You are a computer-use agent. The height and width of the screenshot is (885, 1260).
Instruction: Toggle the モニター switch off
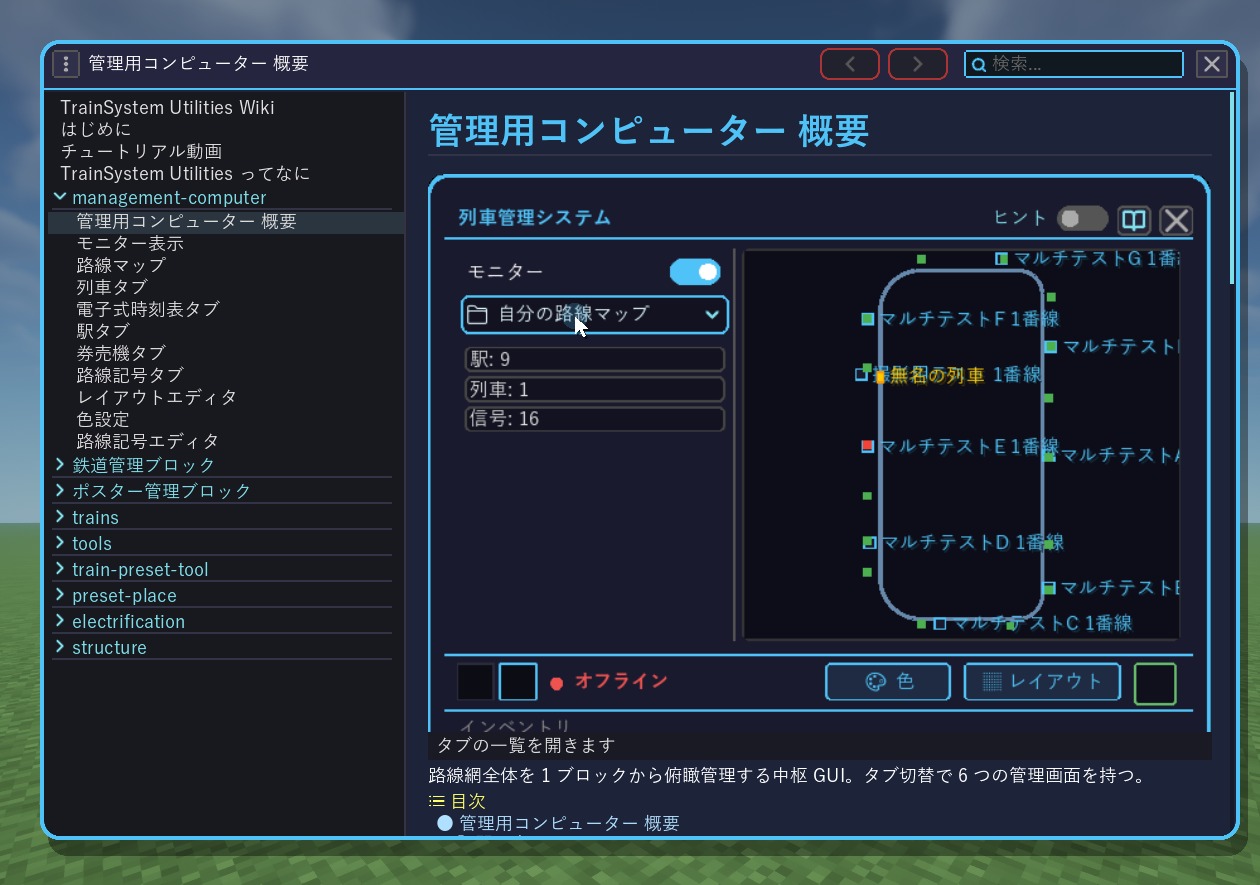(x=695, y=272)
